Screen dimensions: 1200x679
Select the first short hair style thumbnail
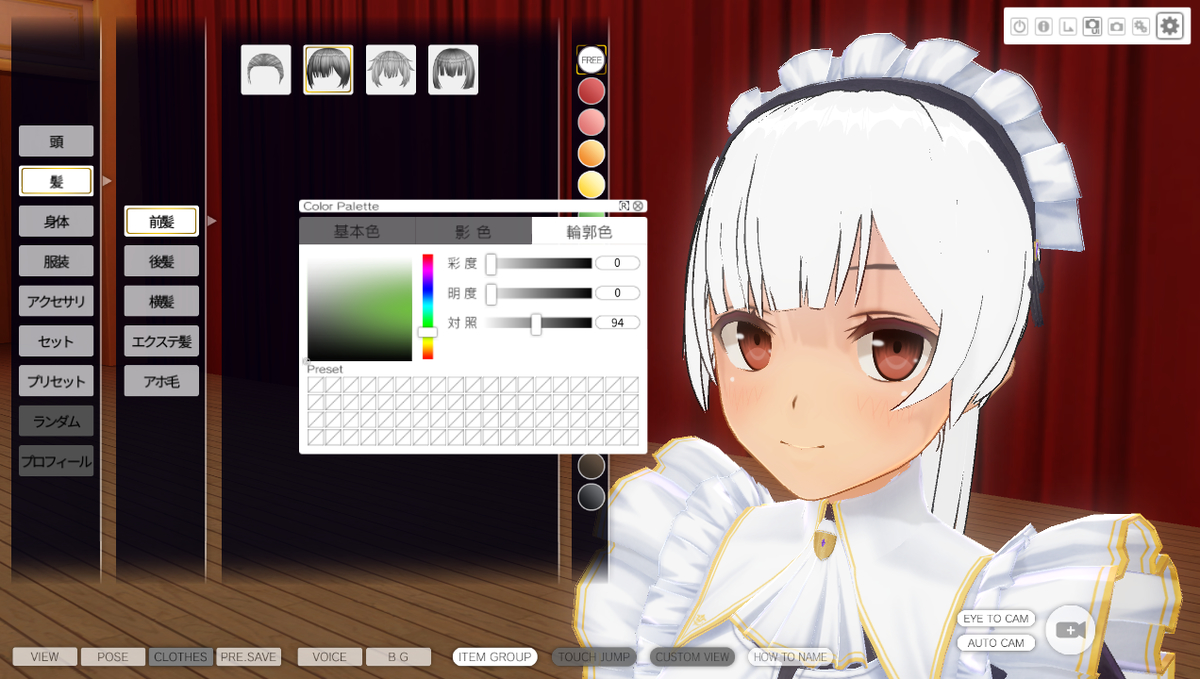point(266,70)
